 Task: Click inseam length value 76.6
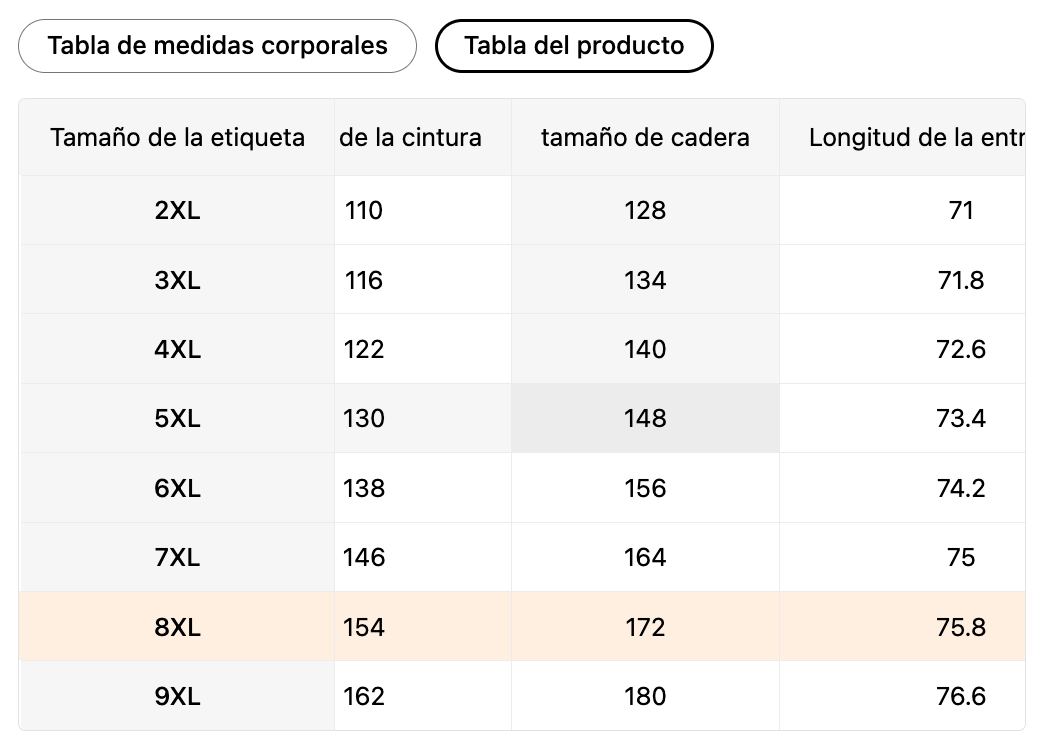tap(961, 696)
